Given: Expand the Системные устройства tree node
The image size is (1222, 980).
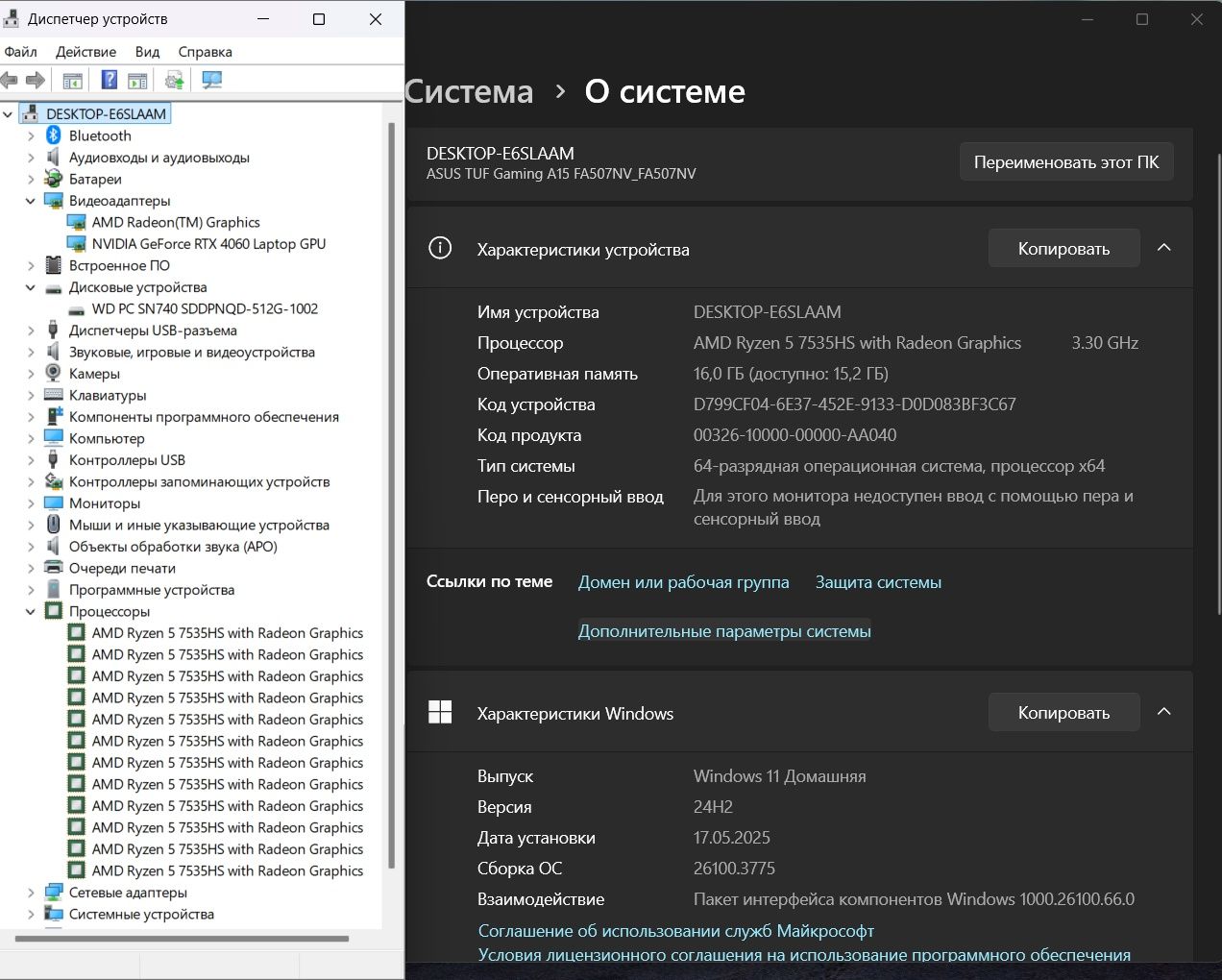Looking at the screenshot, I should (31, 915).
